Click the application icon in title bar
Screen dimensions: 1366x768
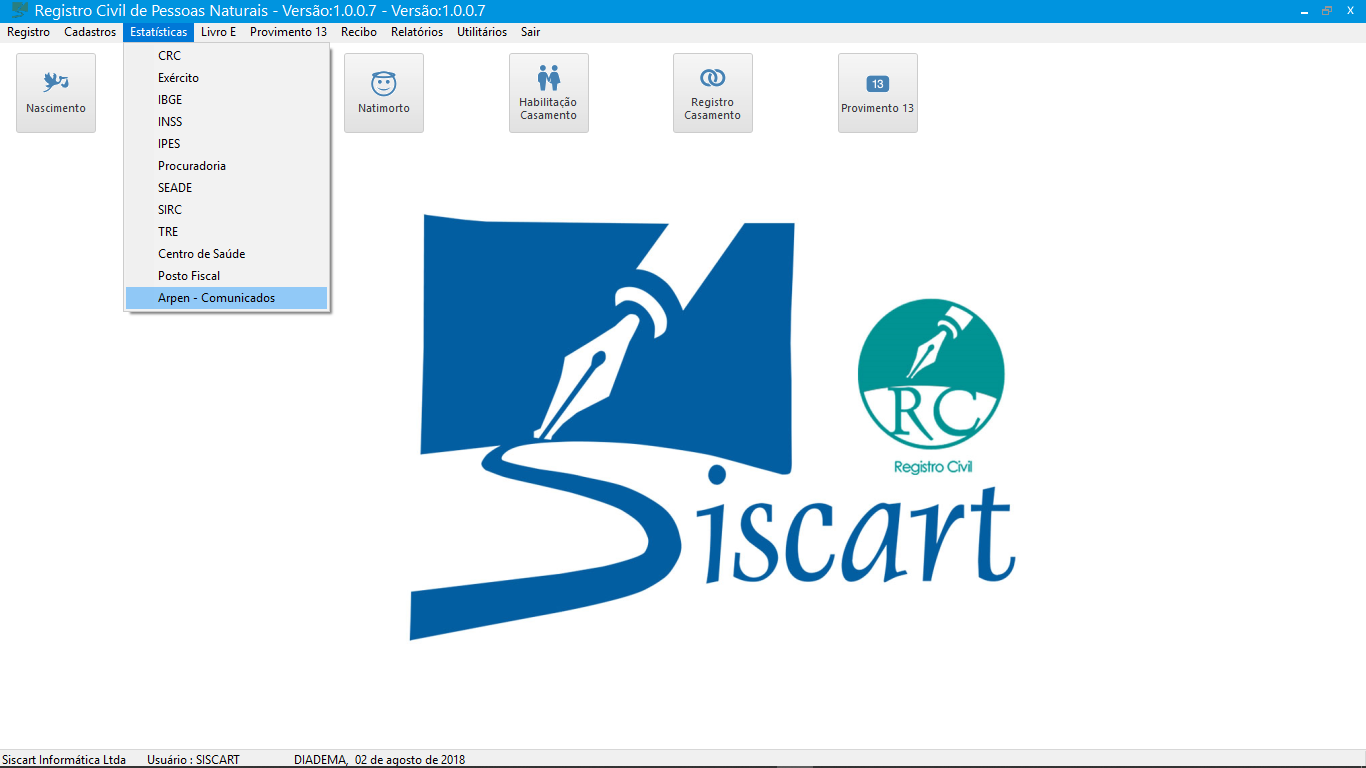pos(18,11)
